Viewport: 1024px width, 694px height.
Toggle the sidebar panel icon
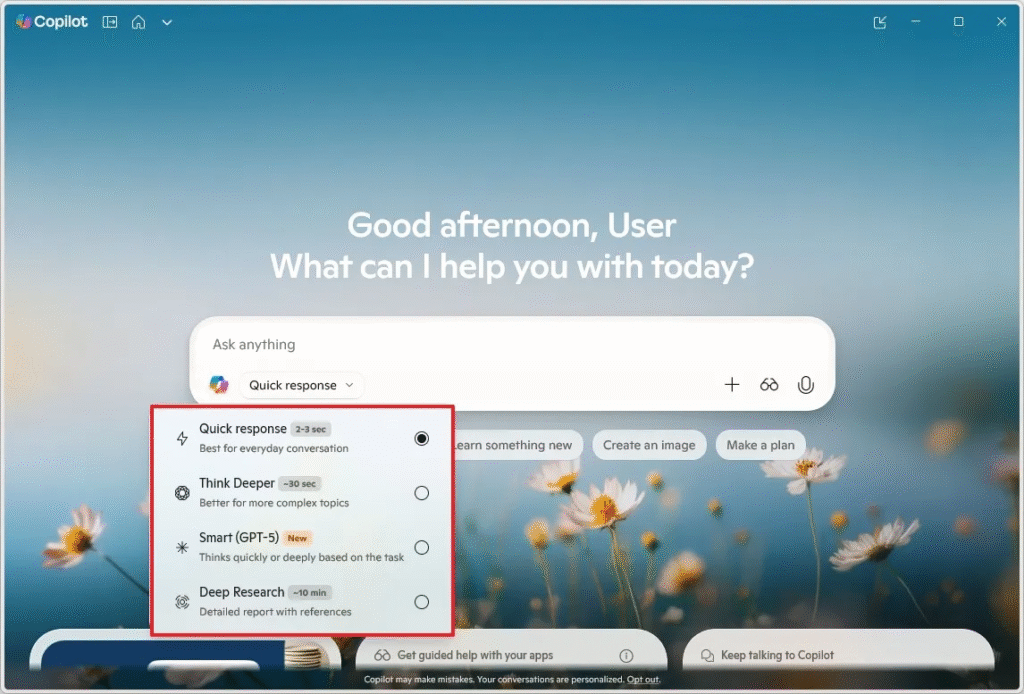[x=110, y=22]
